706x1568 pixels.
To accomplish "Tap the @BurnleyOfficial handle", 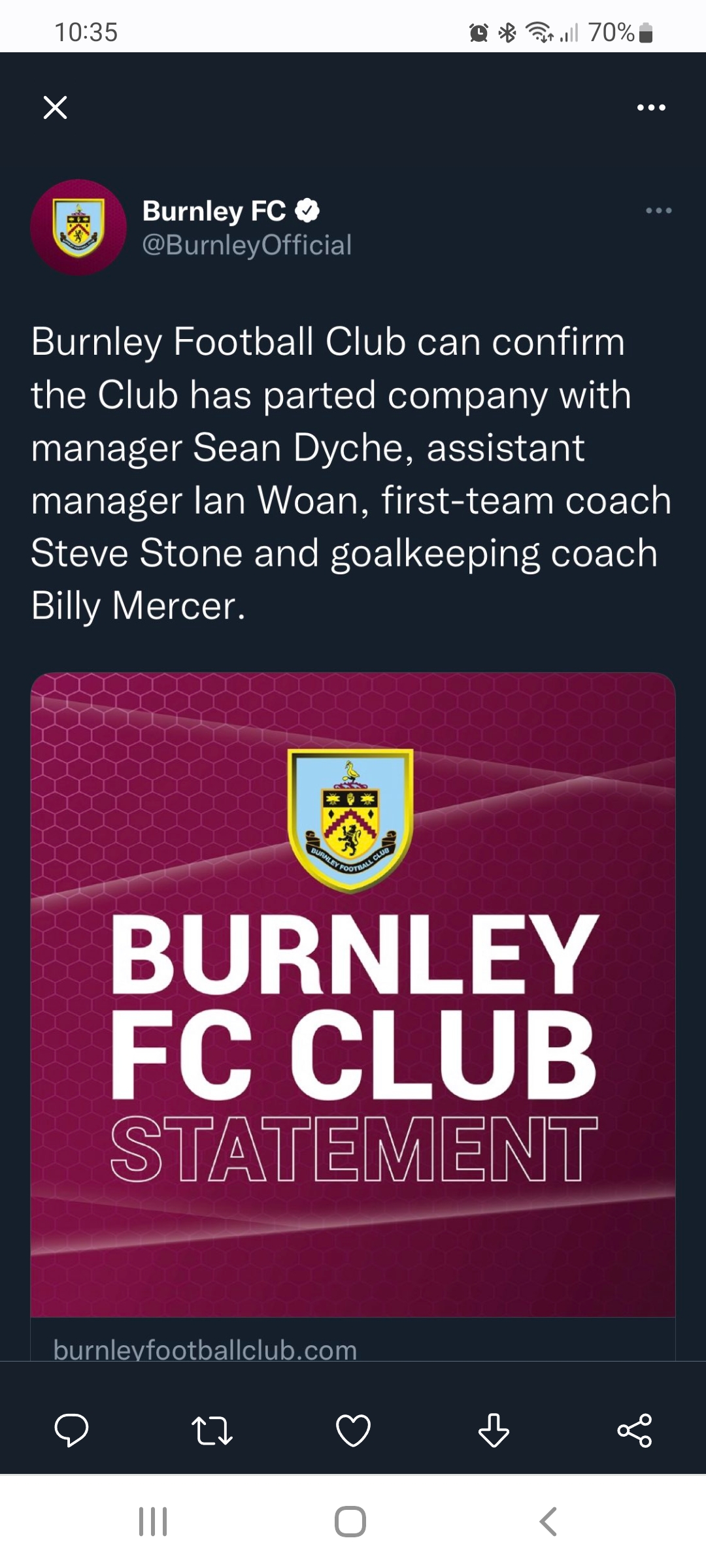I will [x=247, y=245].
